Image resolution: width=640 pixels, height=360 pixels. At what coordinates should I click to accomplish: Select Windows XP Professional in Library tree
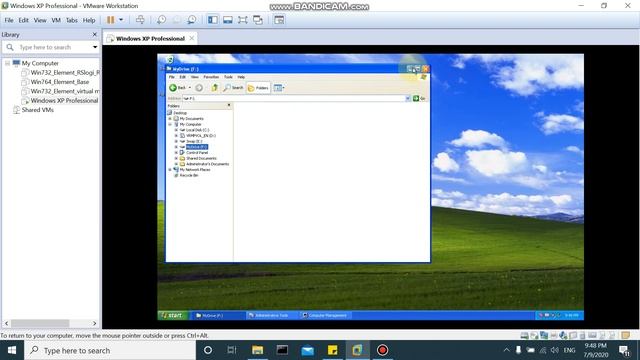pos(64,100)
